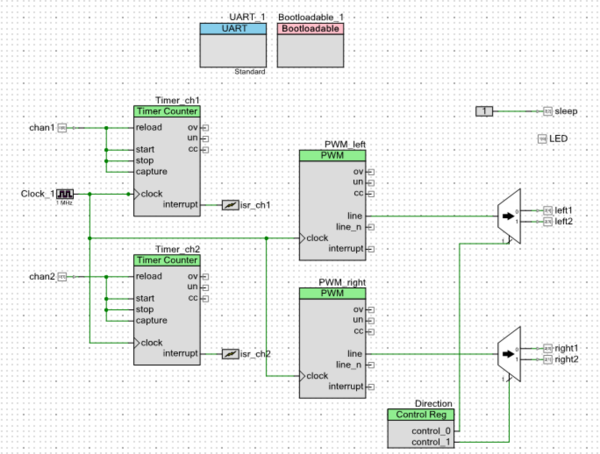Click the isr_ch2 interrupt icon
600x454 pixels.
(230, 354)
